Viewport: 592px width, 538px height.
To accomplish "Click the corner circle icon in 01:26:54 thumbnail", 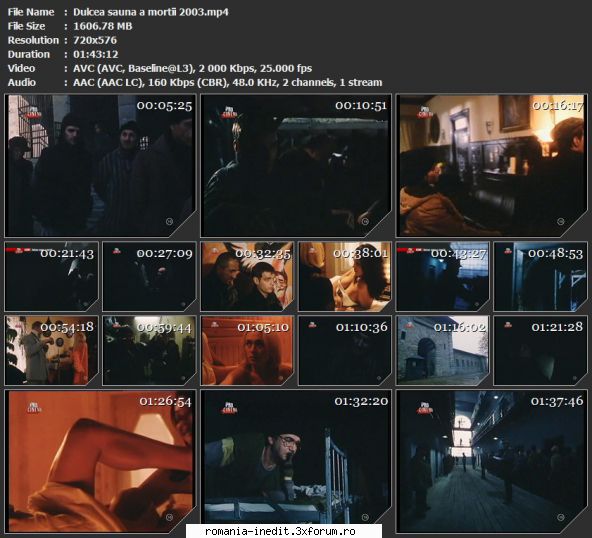I will pos(170,517).
